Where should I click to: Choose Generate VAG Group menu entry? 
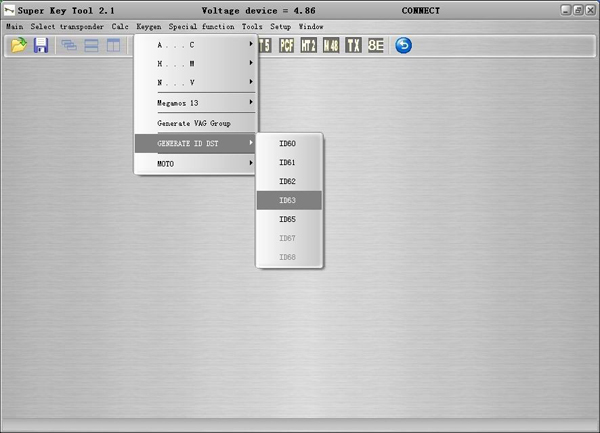pos(194,123)
